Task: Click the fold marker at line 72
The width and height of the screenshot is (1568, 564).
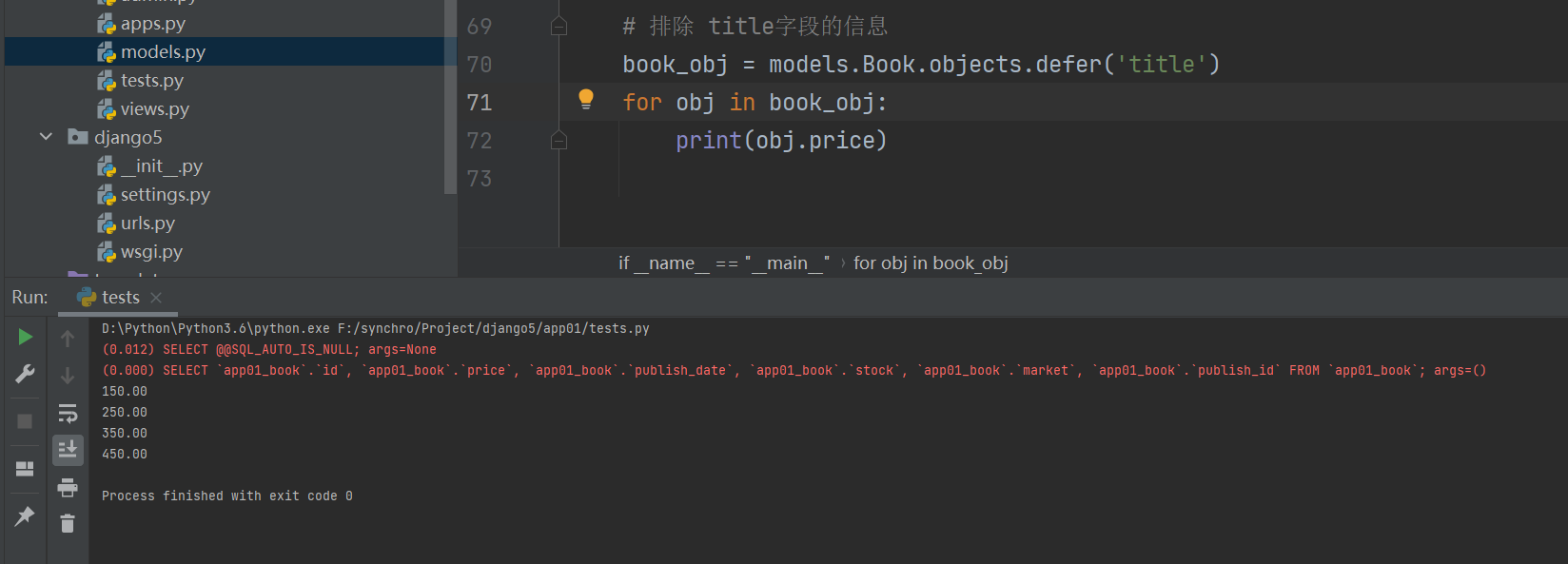Action: 559,141
